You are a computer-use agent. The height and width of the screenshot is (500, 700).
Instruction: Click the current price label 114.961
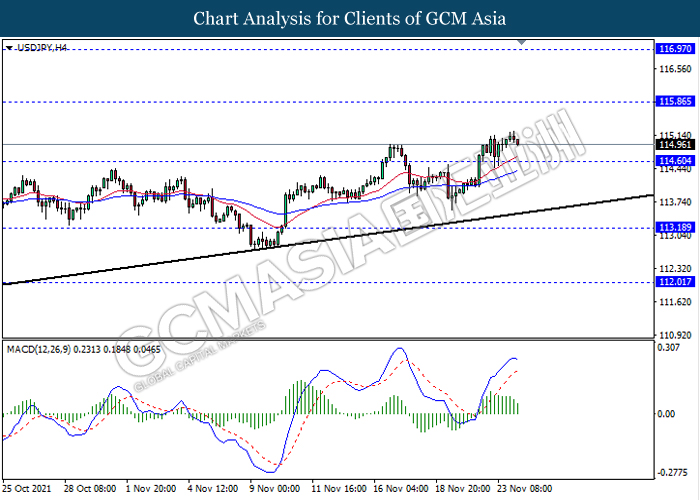675,145
